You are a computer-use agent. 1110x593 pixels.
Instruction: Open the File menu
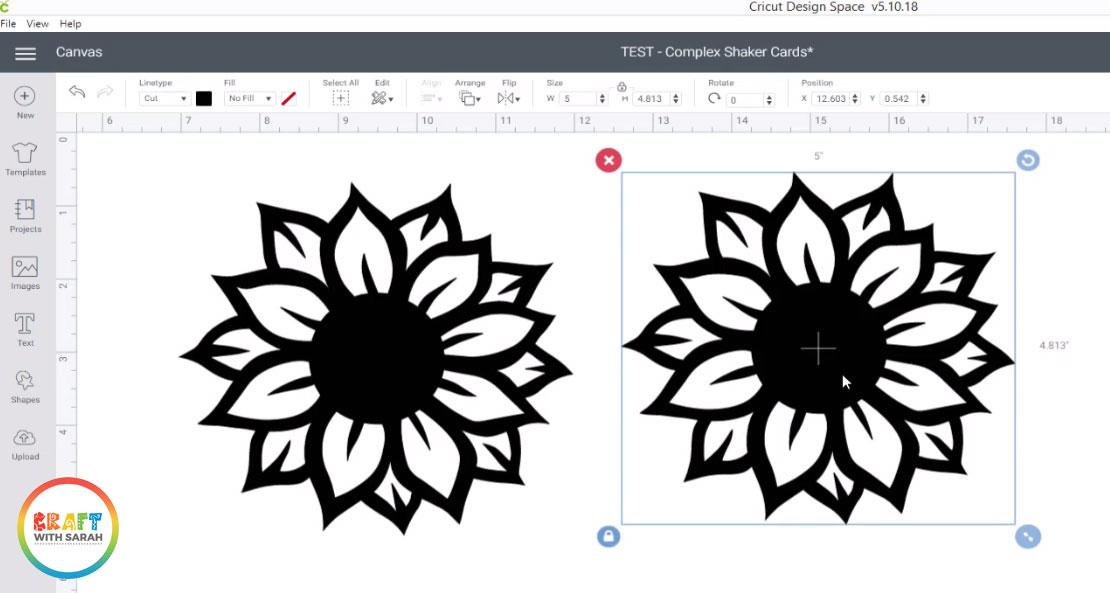(9, 23)
